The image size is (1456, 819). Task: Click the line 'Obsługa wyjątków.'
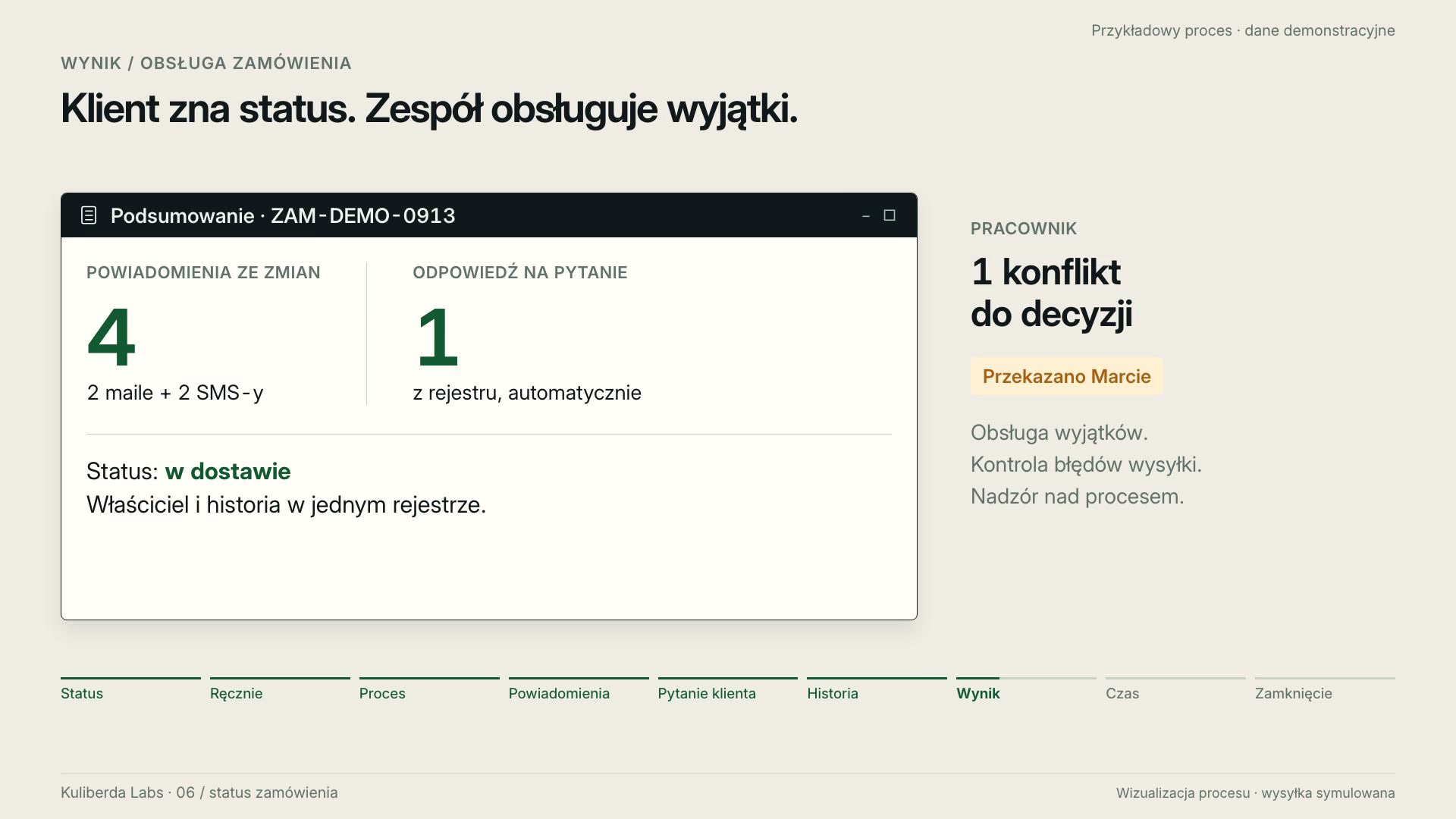[x=1059, y=433]
